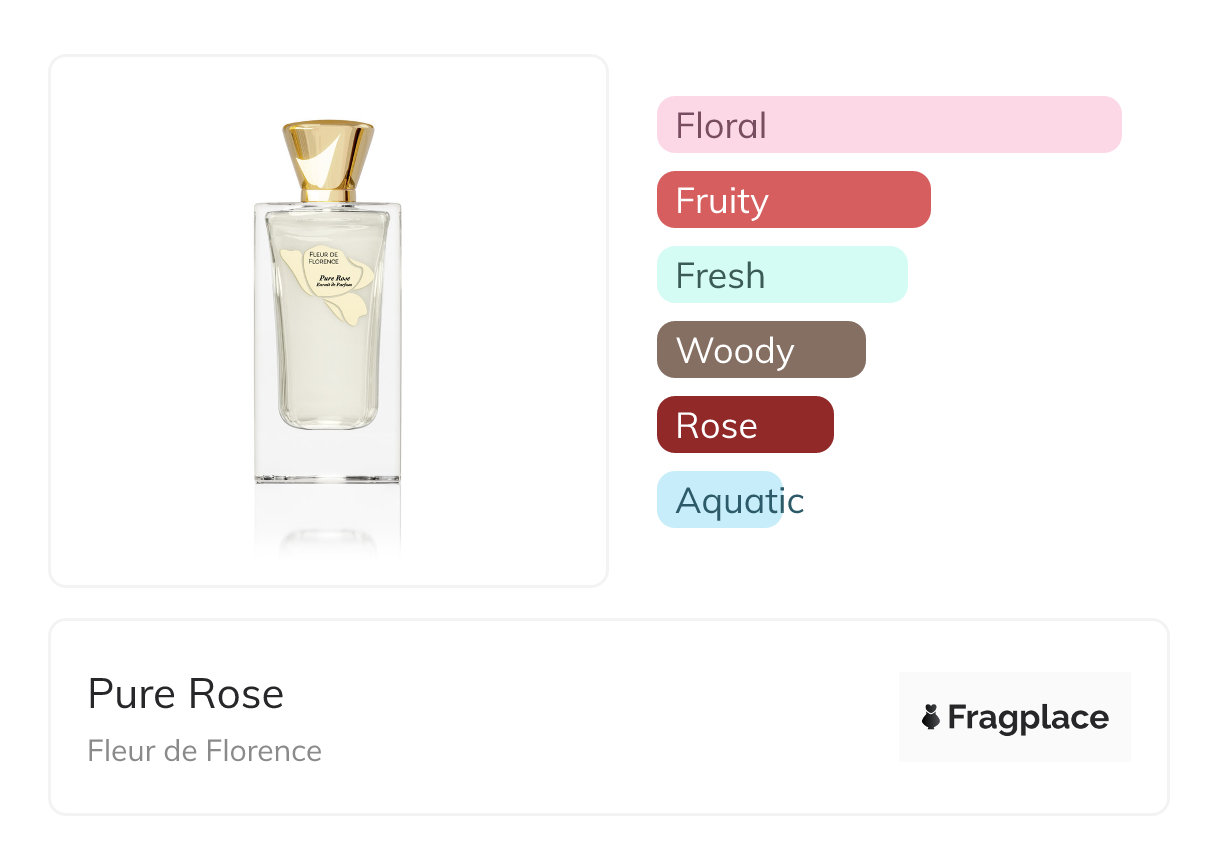Click the Pure Rose product title
The image size is (1218, 864).
point(186,694)
